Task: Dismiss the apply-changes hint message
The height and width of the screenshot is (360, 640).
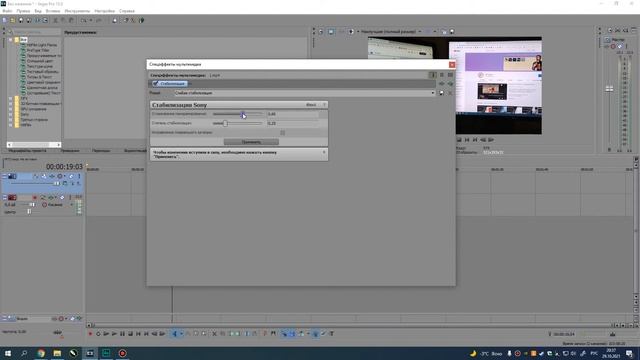Action: click(x=324, y=152)
